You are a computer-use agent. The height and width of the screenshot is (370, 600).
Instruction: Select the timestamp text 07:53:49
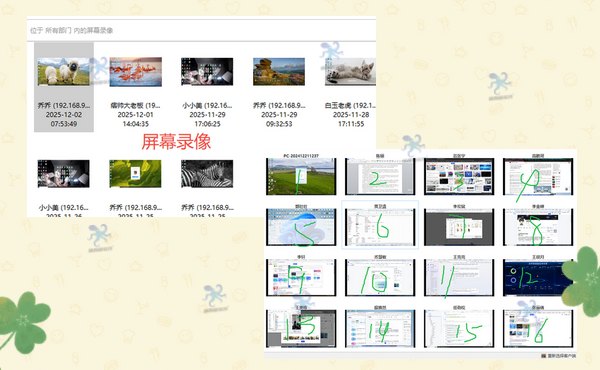click(64, 124)
